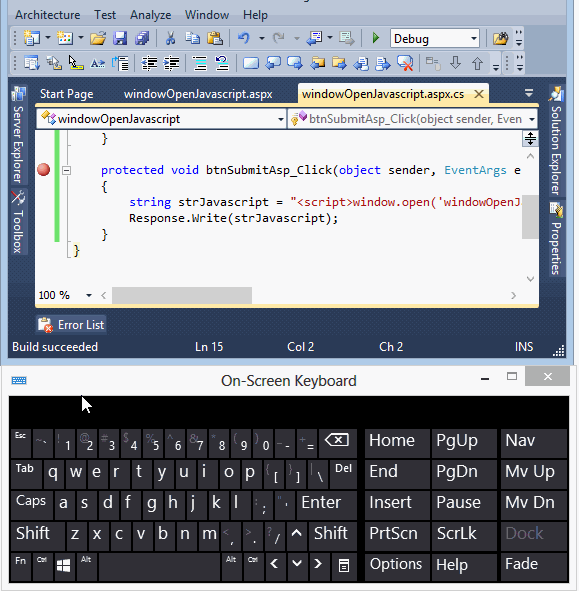Open the Toolbox side panel
Viewport: 579px width, 591px height.
point(18,222)
